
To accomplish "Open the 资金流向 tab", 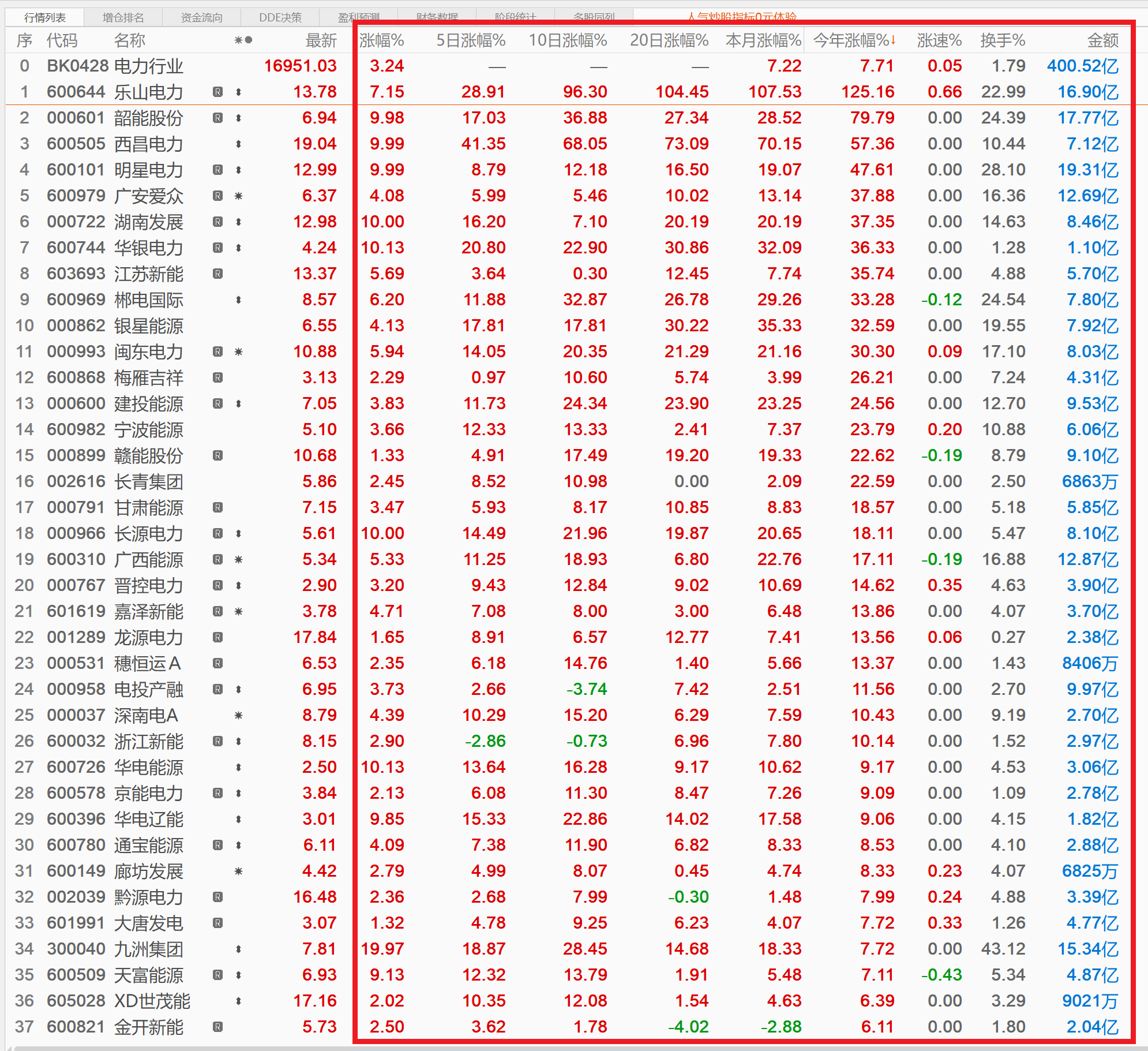I will [x=201, y=18].
